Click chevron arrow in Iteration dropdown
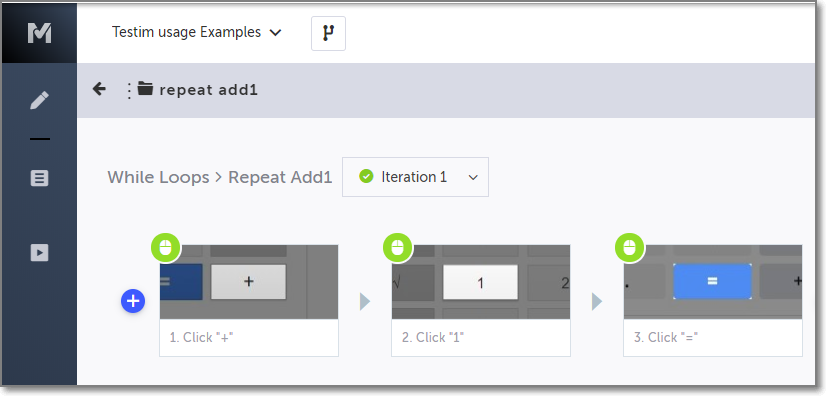The width and height of the screenshot is (826, 396). click(473, 178)
